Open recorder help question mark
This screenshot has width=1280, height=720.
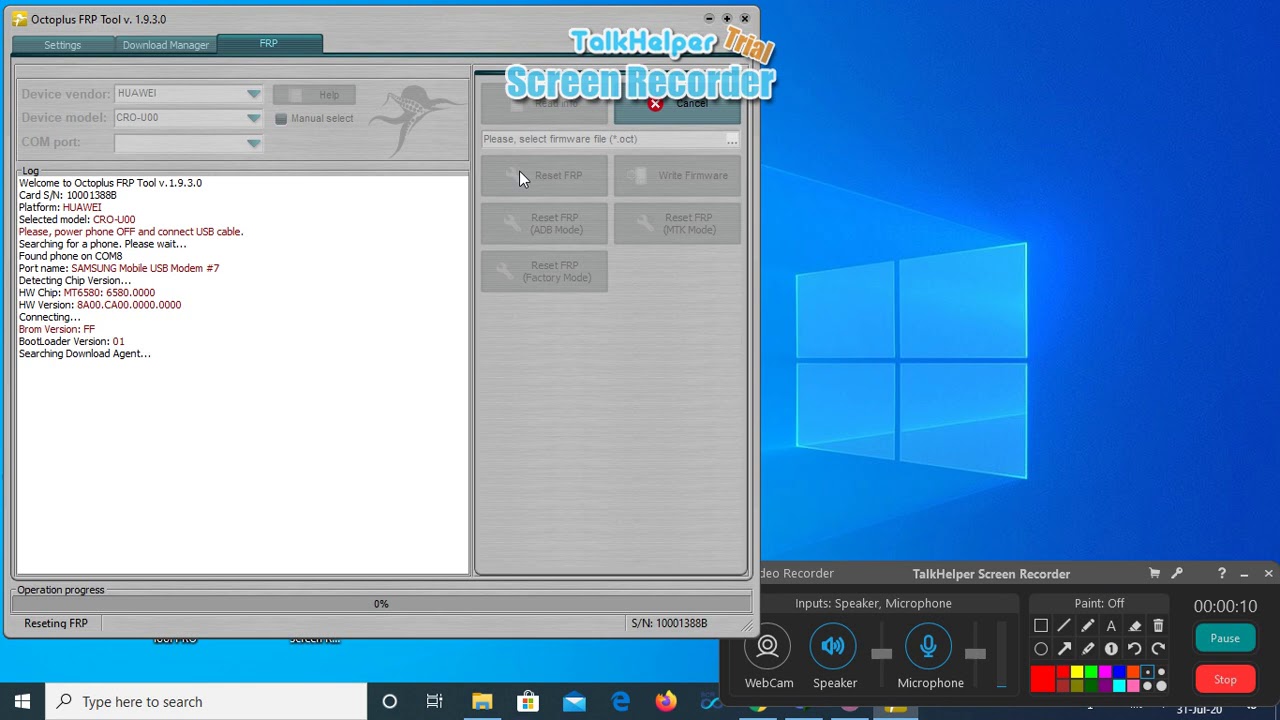click(1221, 573)
